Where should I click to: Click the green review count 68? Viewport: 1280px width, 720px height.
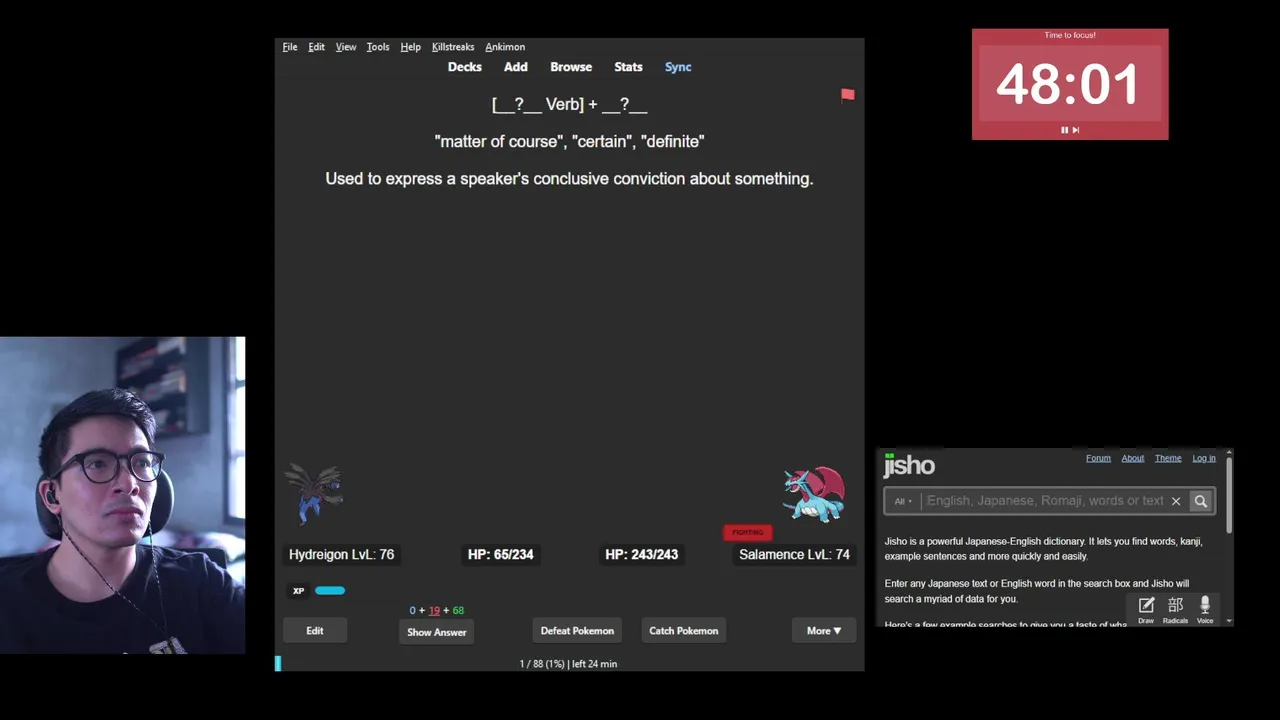[x=458, y=610]
